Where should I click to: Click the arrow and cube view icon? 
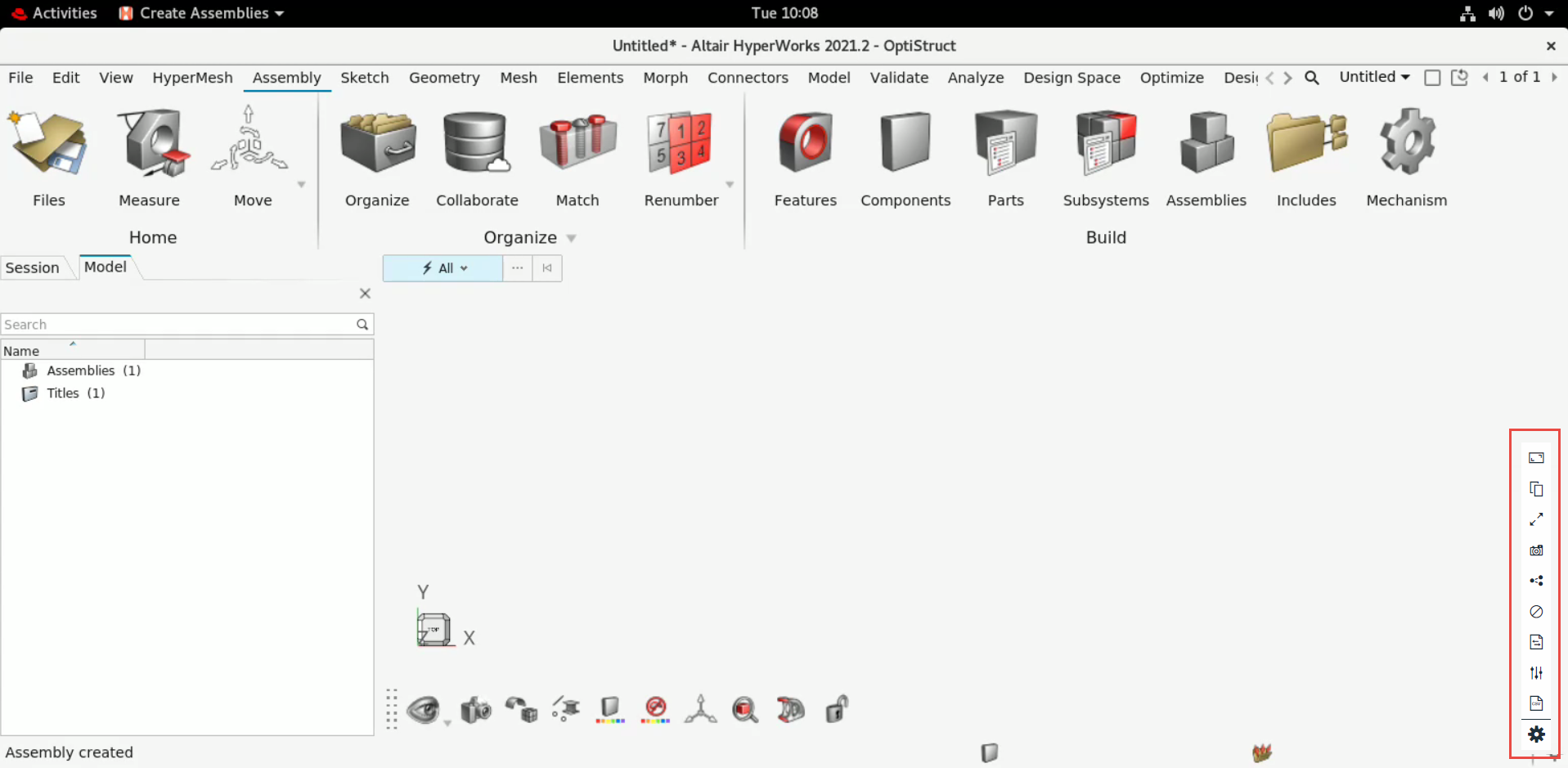[521, 709]
